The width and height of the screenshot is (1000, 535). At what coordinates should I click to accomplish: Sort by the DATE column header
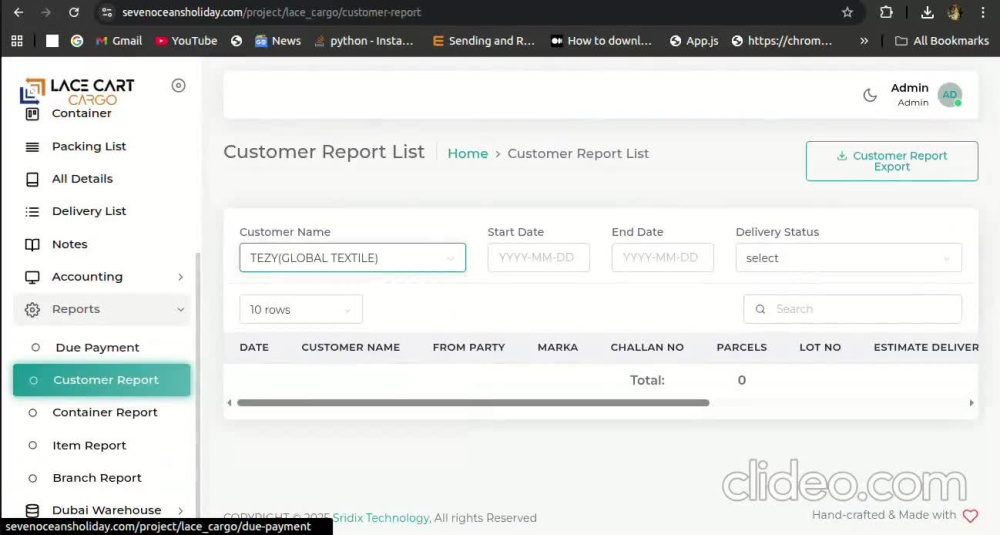254,348
